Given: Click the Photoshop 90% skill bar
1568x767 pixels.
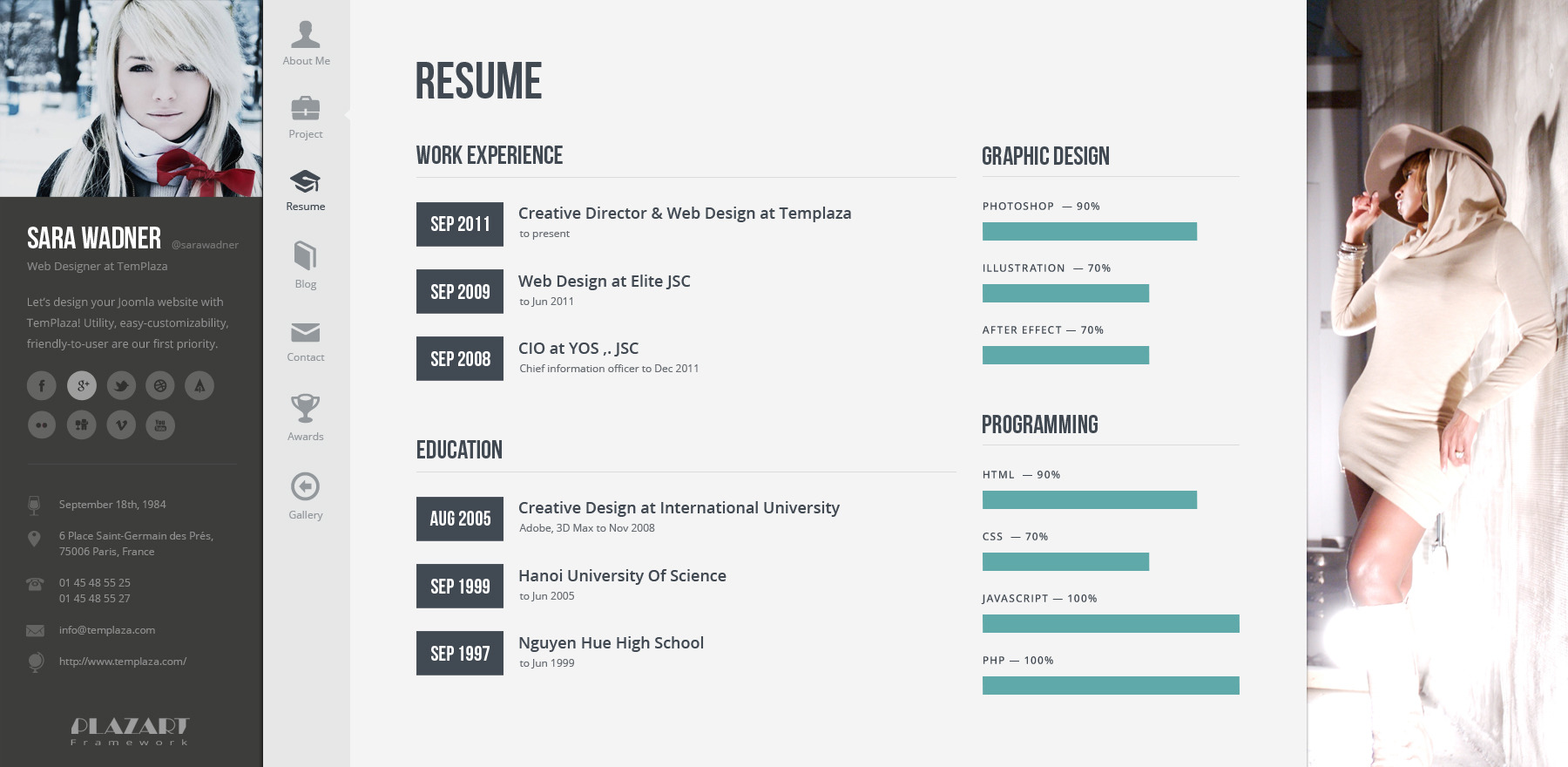Looking at the screenshot, I should point(1090,231).
